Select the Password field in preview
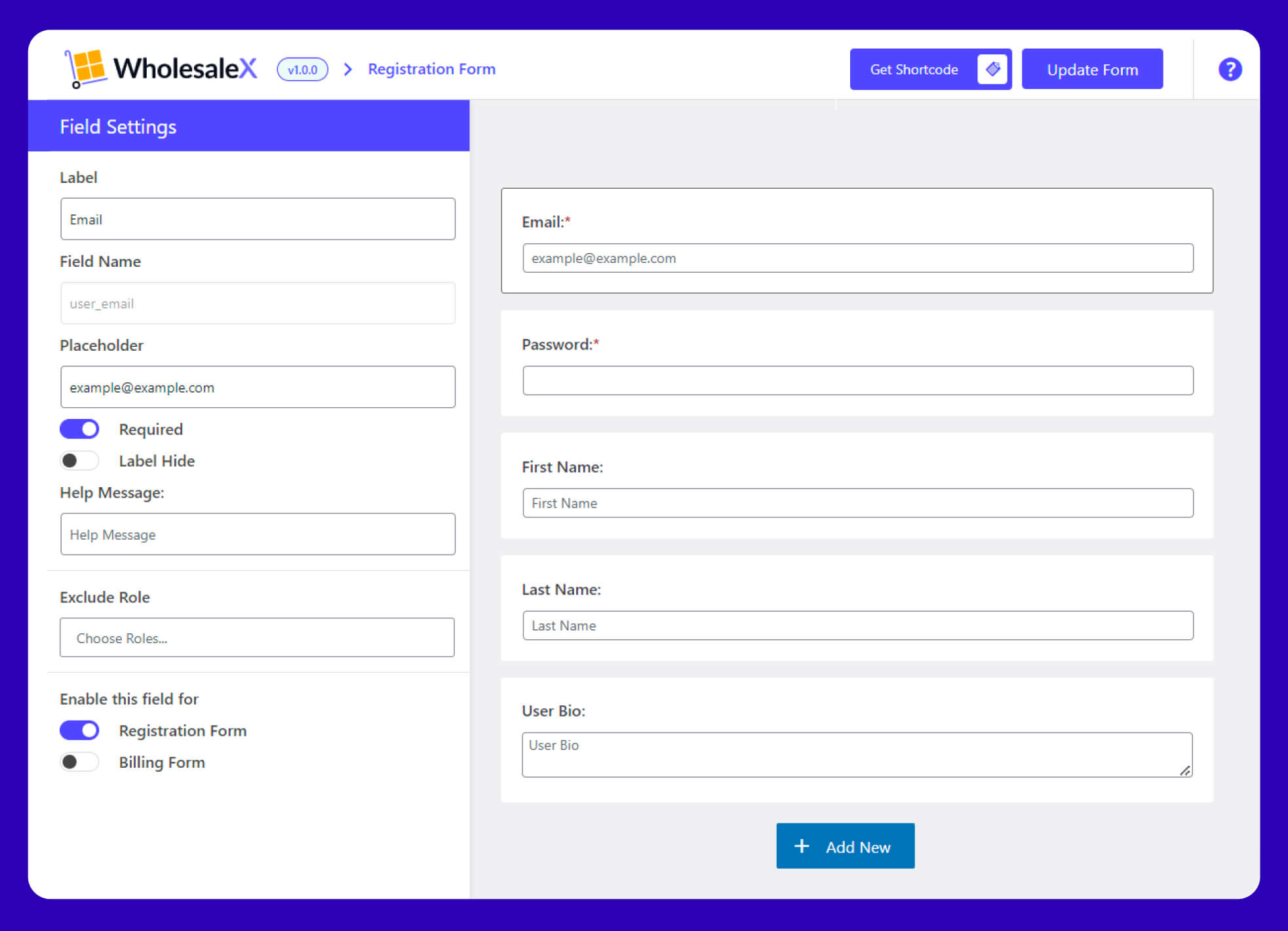This screenshot has height=931, width=1288. coord(857,380)
